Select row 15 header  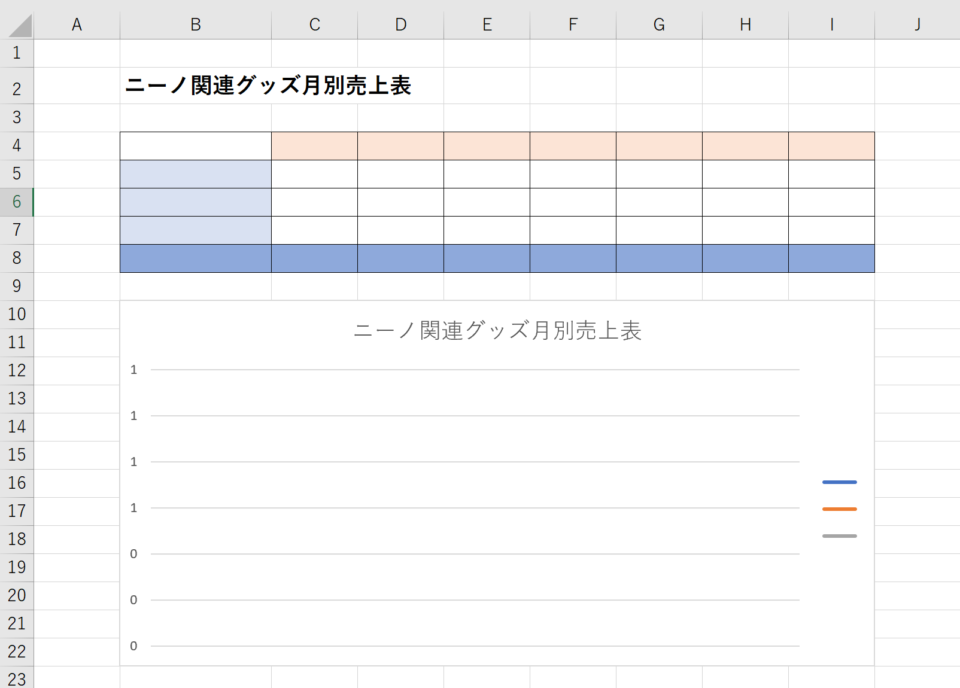point(16,454)
